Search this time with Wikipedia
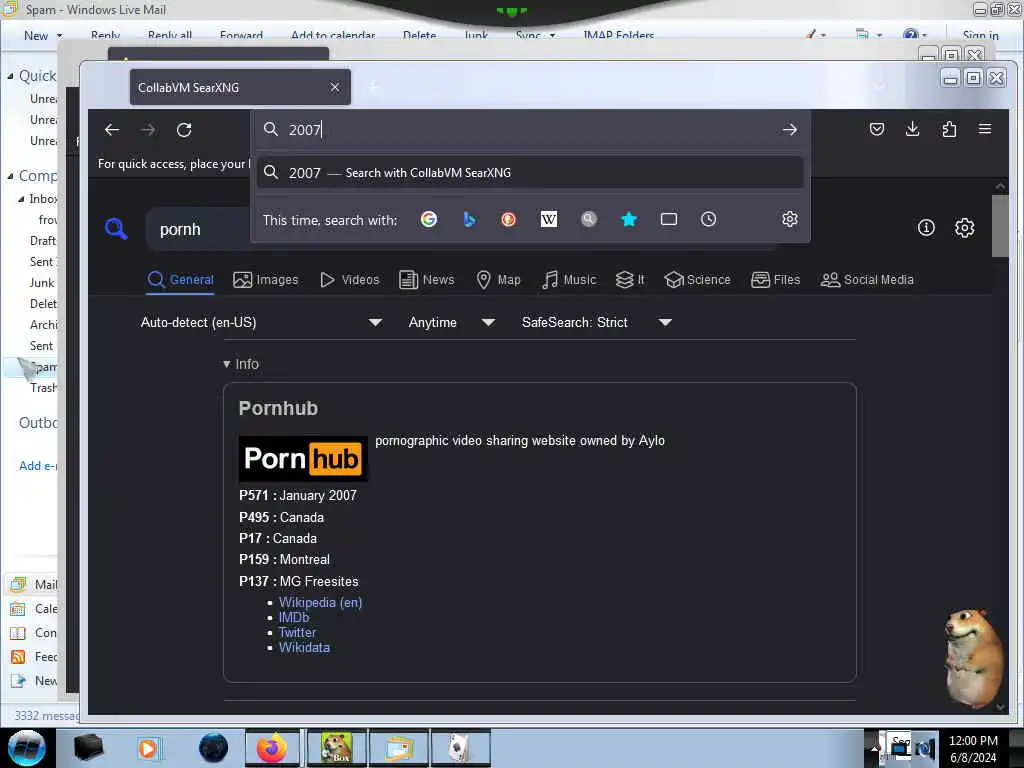Screen dimensions: 1024x768 (549, 219)
